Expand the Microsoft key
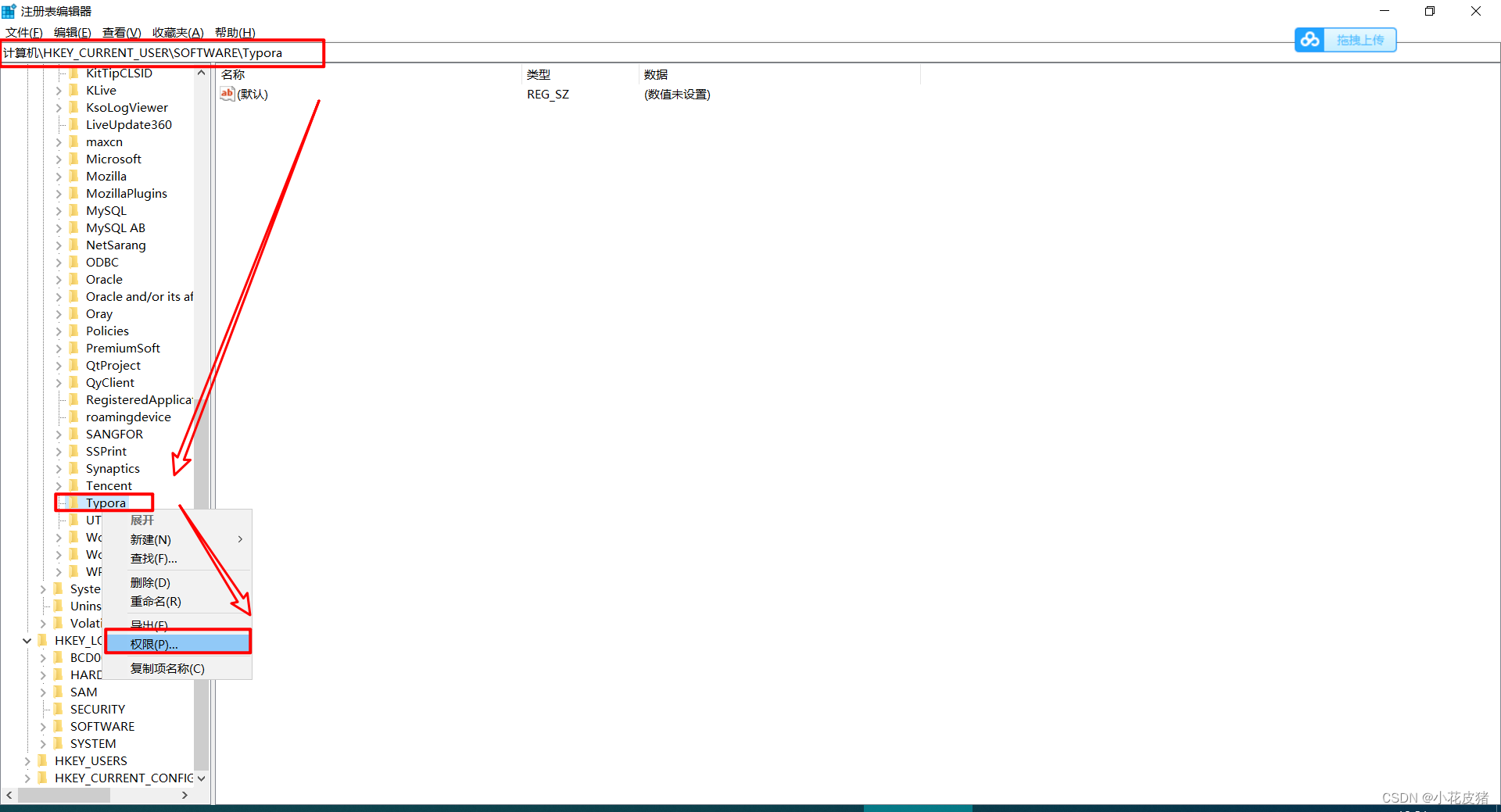Image resolution: width=1501 pixels, height=812 pixels. (x=59, y=159)
